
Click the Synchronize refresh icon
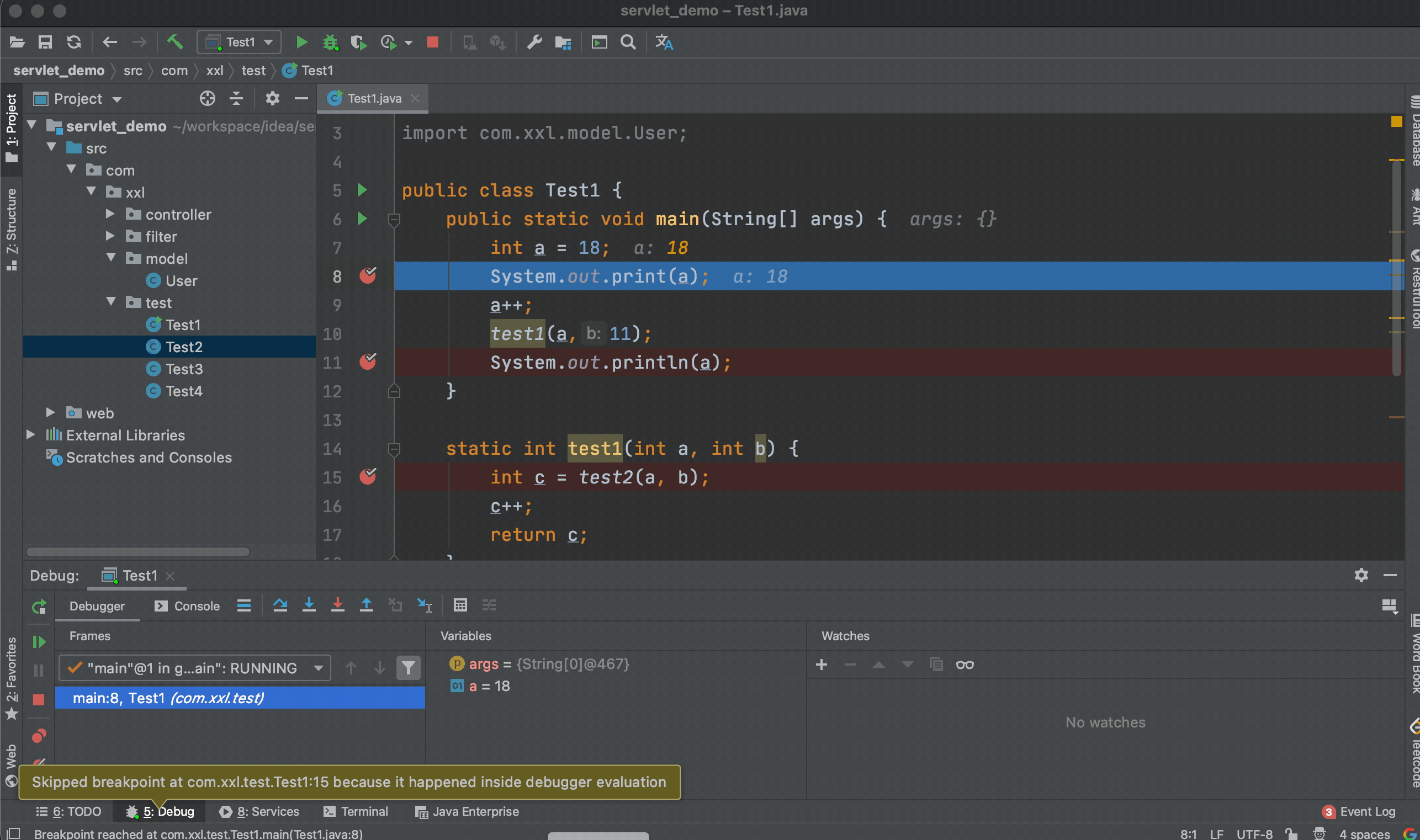pyautogui.click(x=73, y=42)
